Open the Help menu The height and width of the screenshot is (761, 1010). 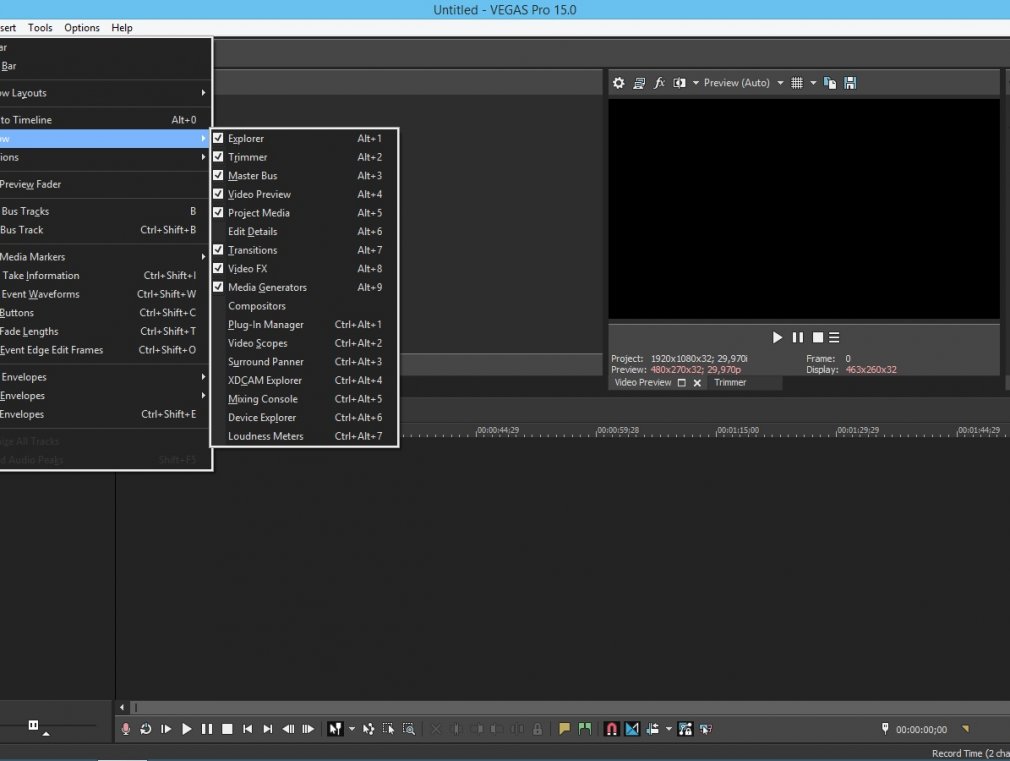tap(122, 28)
